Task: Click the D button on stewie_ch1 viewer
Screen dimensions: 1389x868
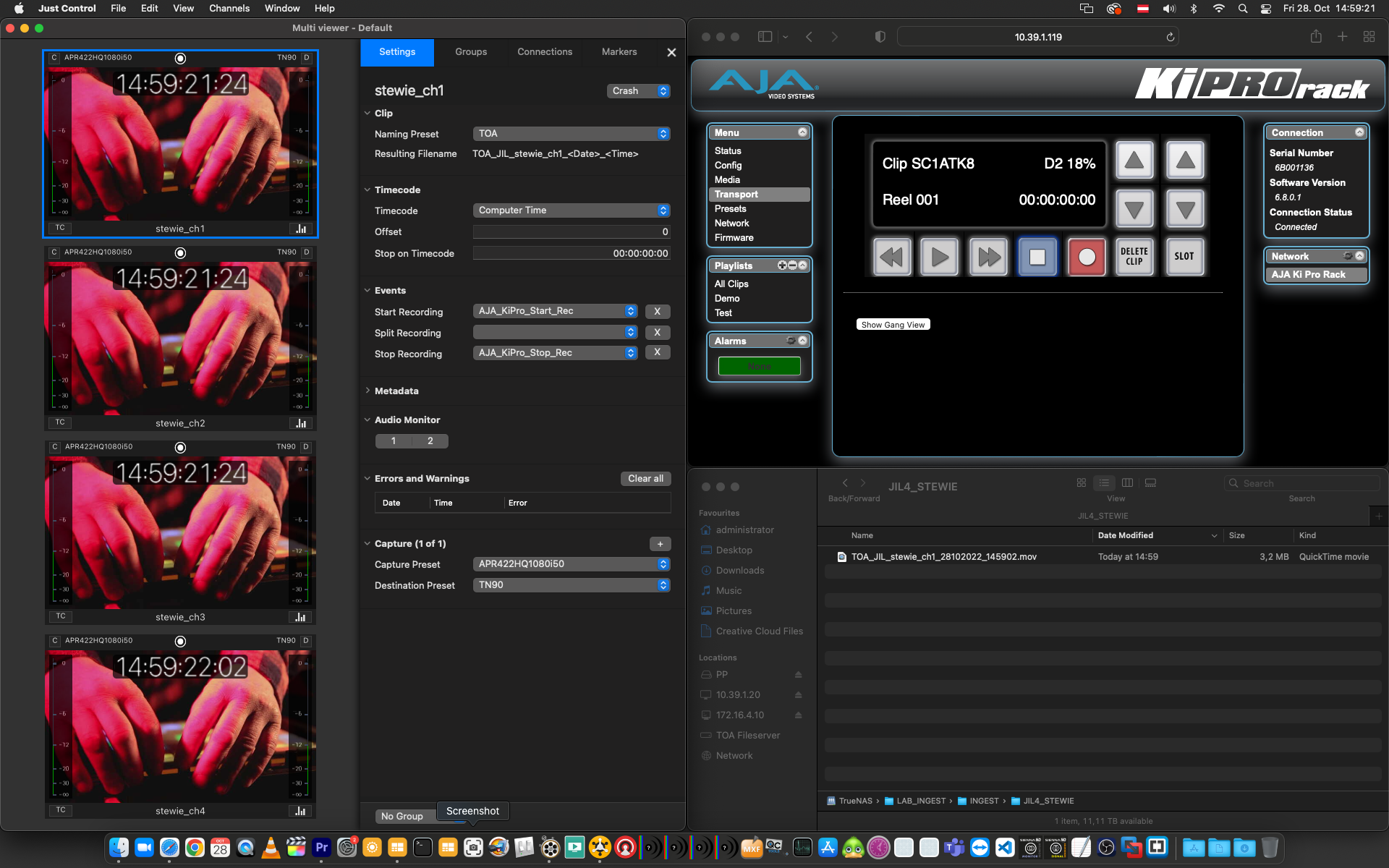Action: (306, 57)
